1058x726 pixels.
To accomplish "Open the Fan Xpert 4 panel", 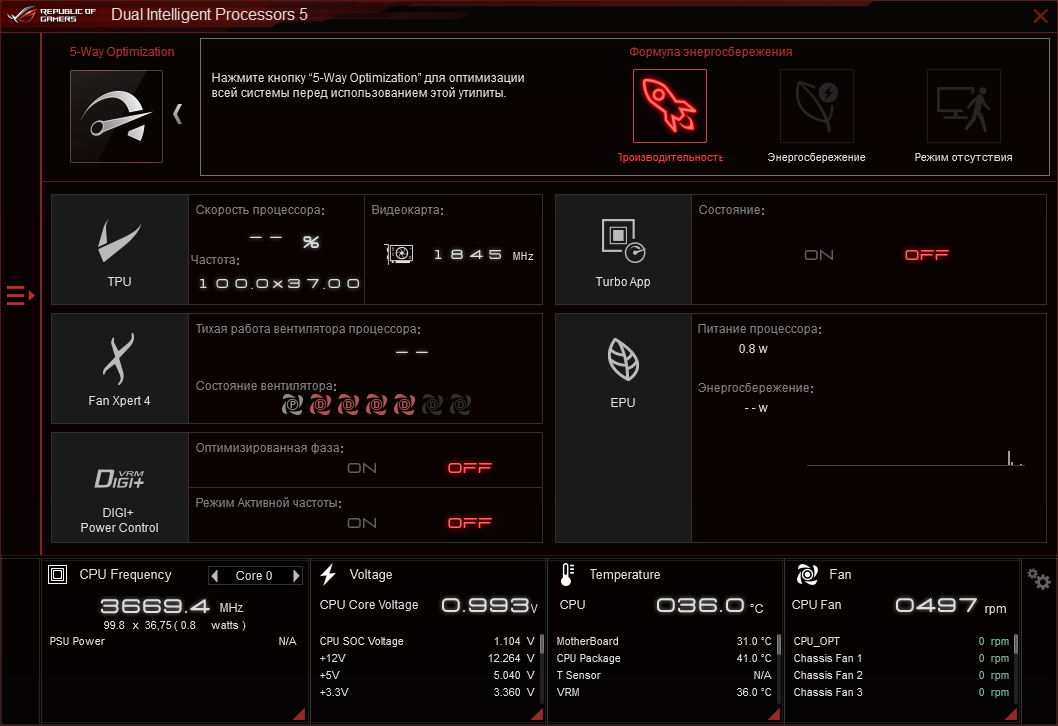I will (119, 368).
